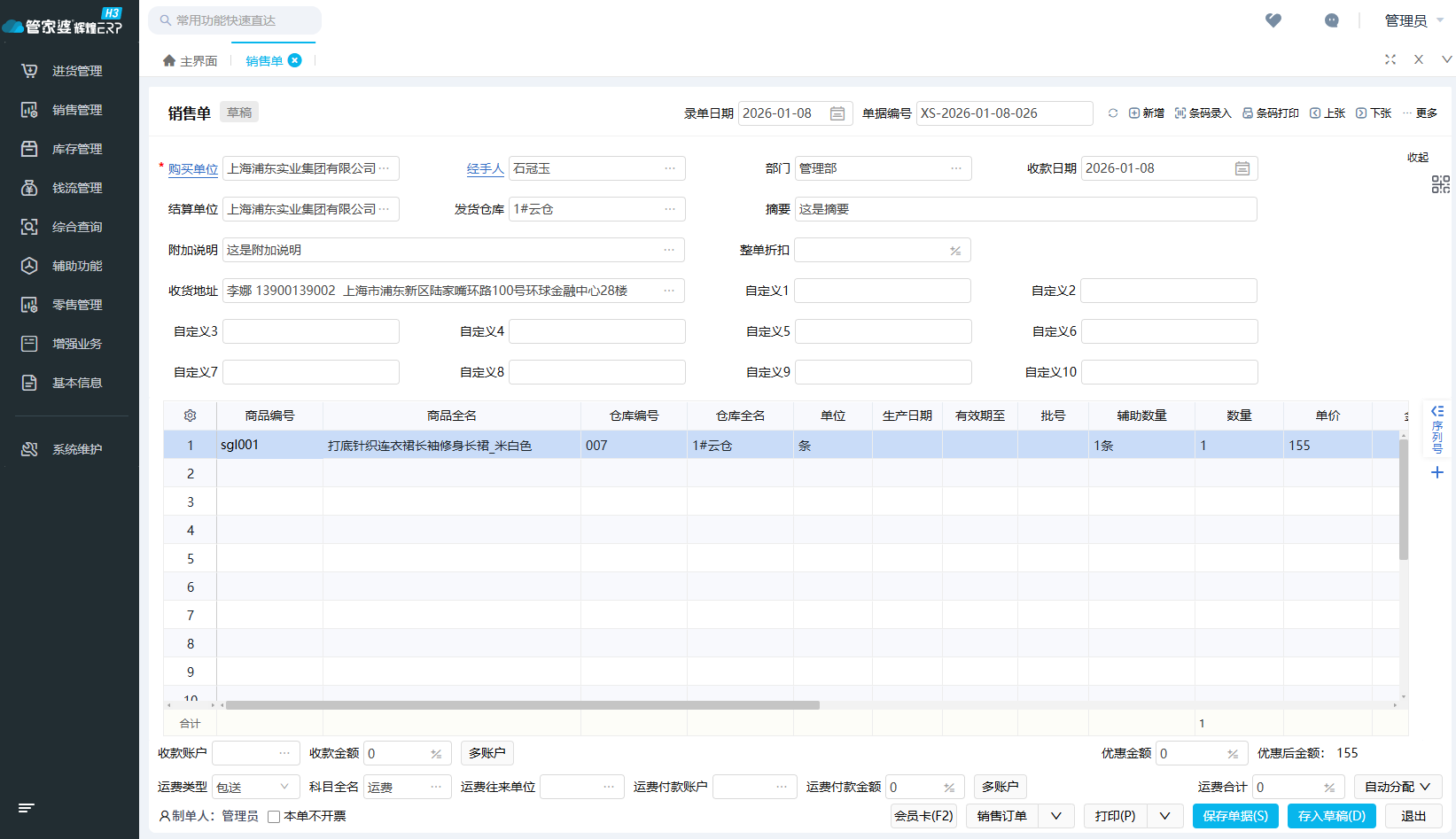Image resolution: width=1456 pixels, height=839 pixels.
Task: Click 收起 to collapse the header
Action: (x=1418, y=158)
